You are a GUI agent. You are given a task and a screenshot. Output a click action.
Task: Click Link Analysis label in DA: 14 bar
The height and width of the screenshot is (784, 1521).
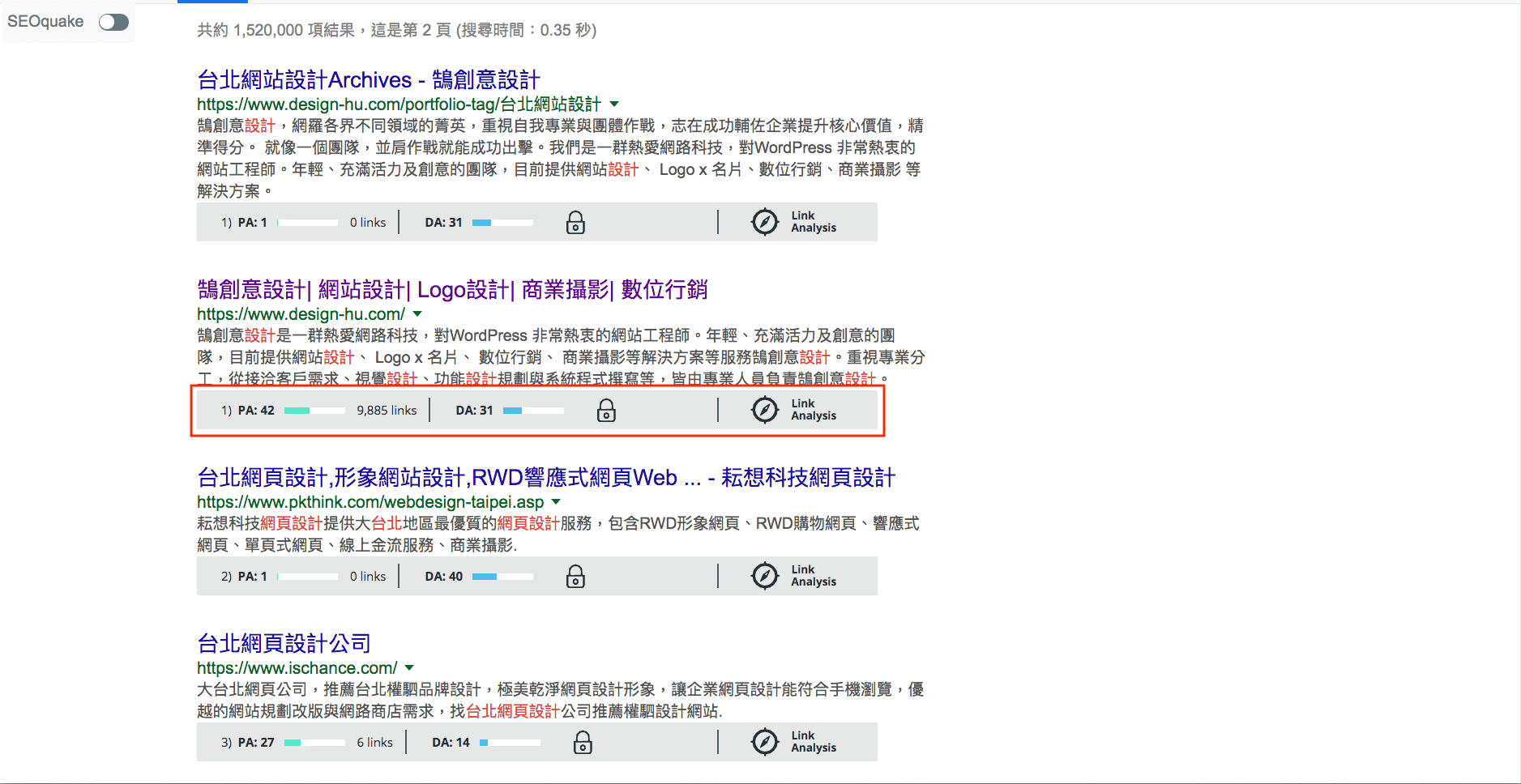click(x=814, y=742)
